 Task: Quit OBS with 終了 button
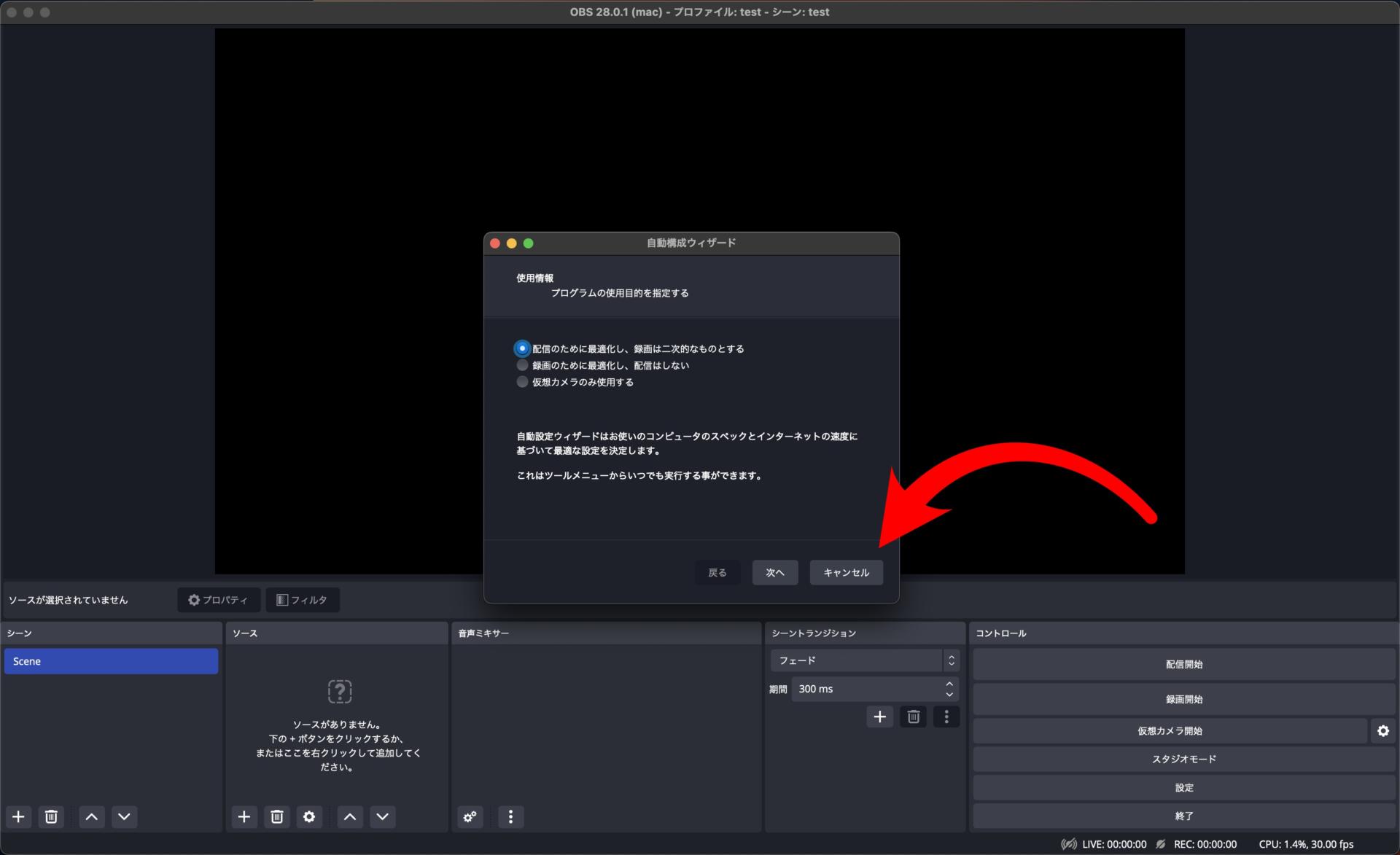click(x=1184, y=816)
